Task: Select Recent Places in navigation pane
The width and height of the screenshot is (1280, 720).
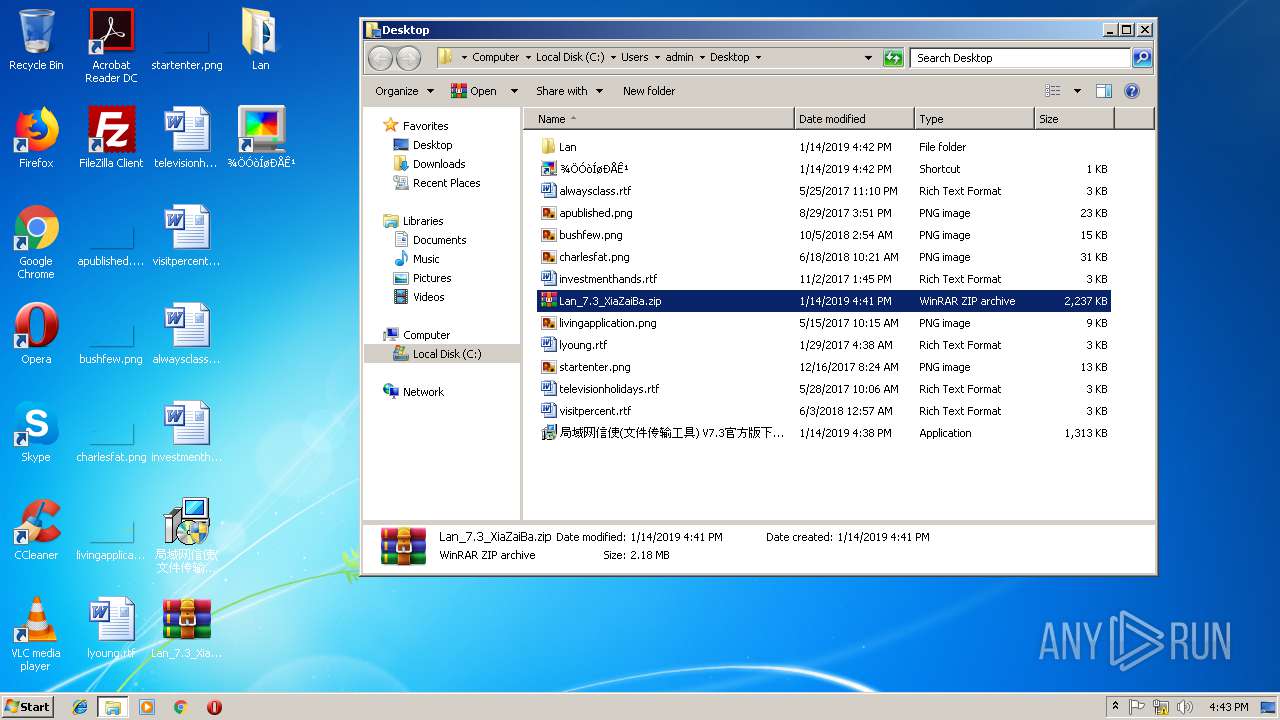Action: tap(446, 183)
